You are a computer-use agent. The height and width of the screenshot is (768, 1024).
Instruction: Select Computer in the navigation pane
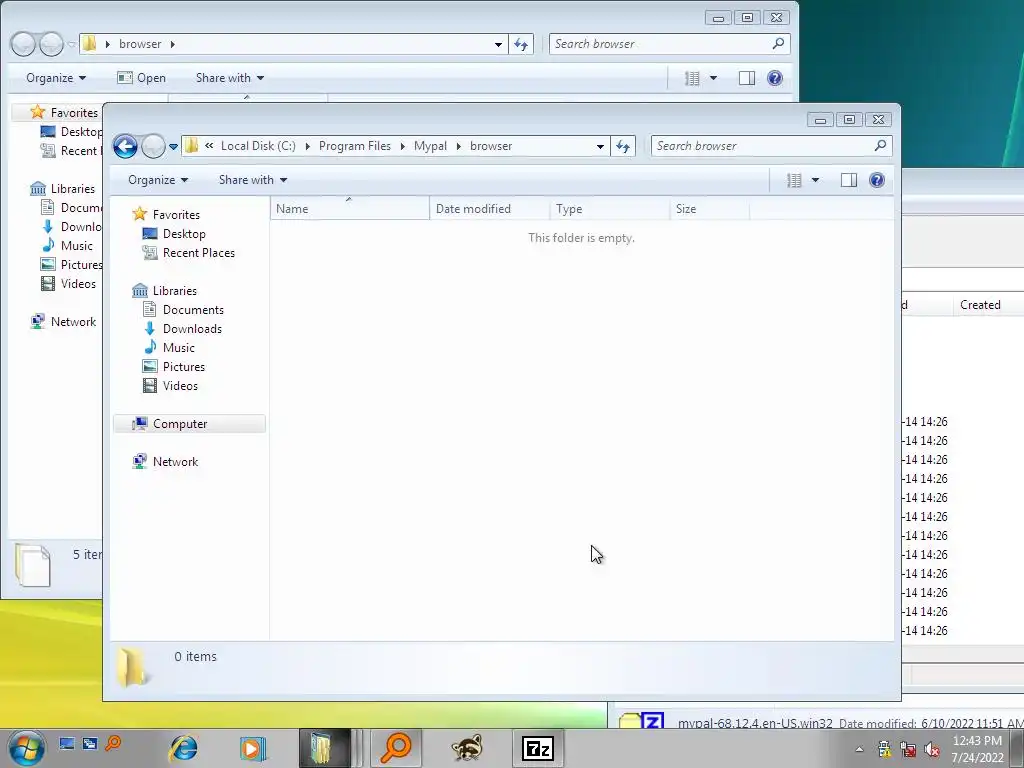(189, 424)
